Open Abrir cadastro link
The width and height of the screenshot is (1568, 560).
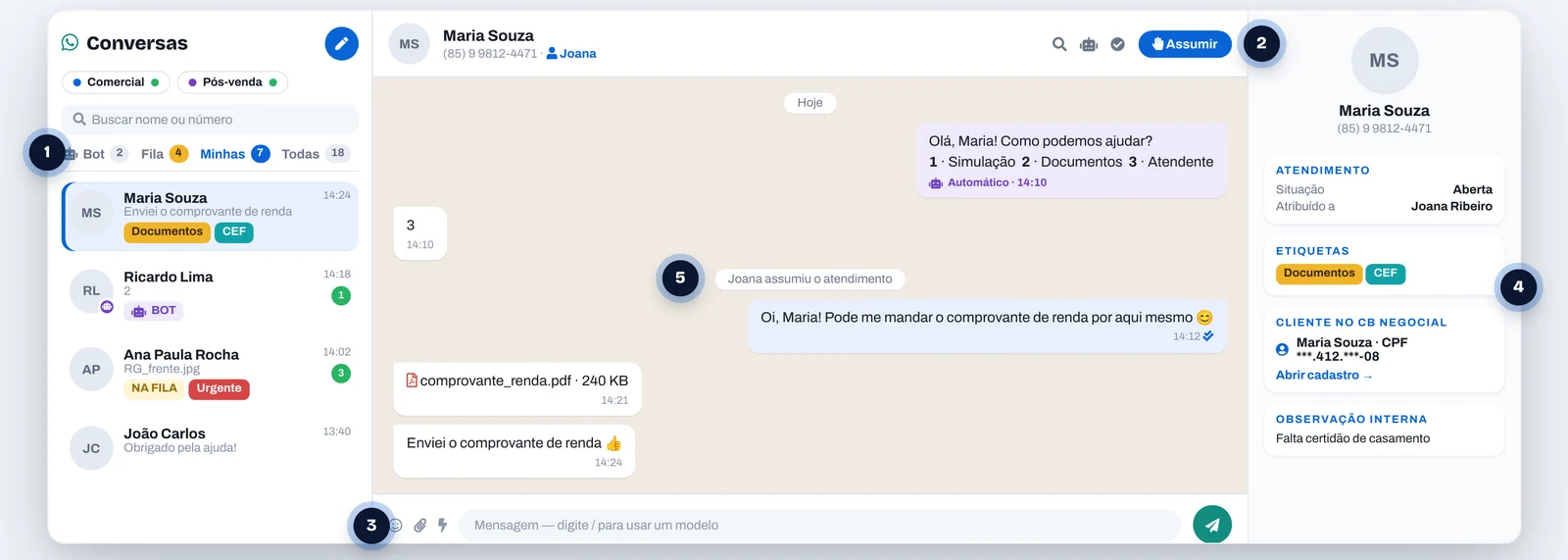pyautogui.click(x=1323, y=376)
